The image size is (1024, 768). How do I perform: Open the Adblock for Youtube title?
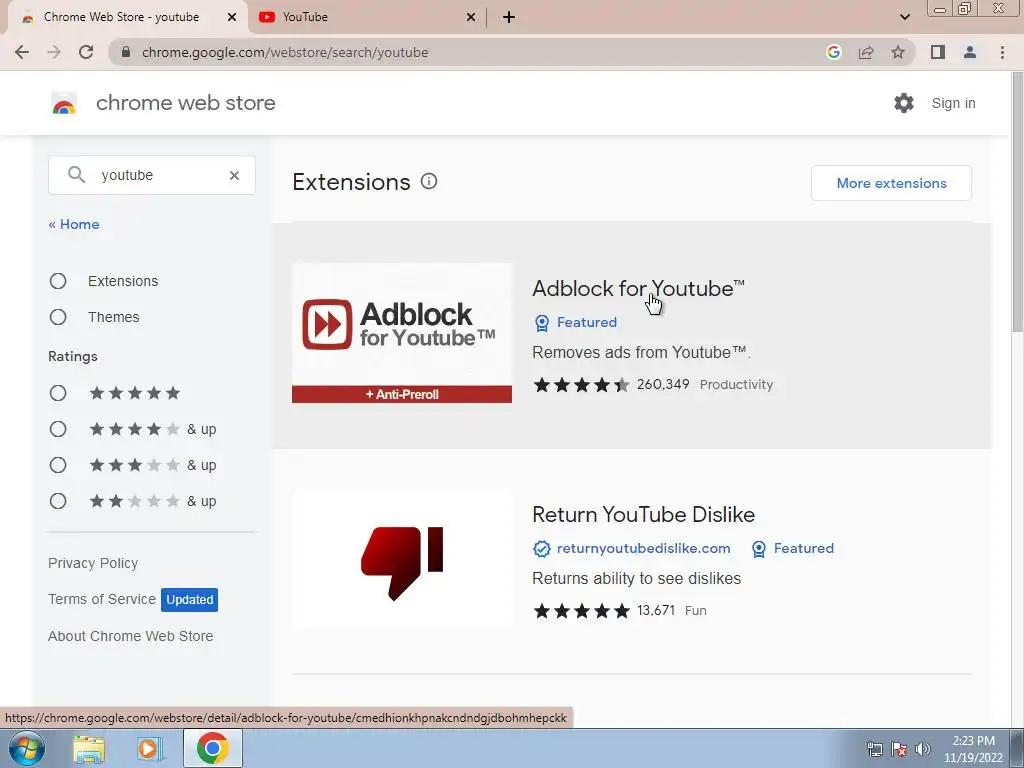point(638,288)
